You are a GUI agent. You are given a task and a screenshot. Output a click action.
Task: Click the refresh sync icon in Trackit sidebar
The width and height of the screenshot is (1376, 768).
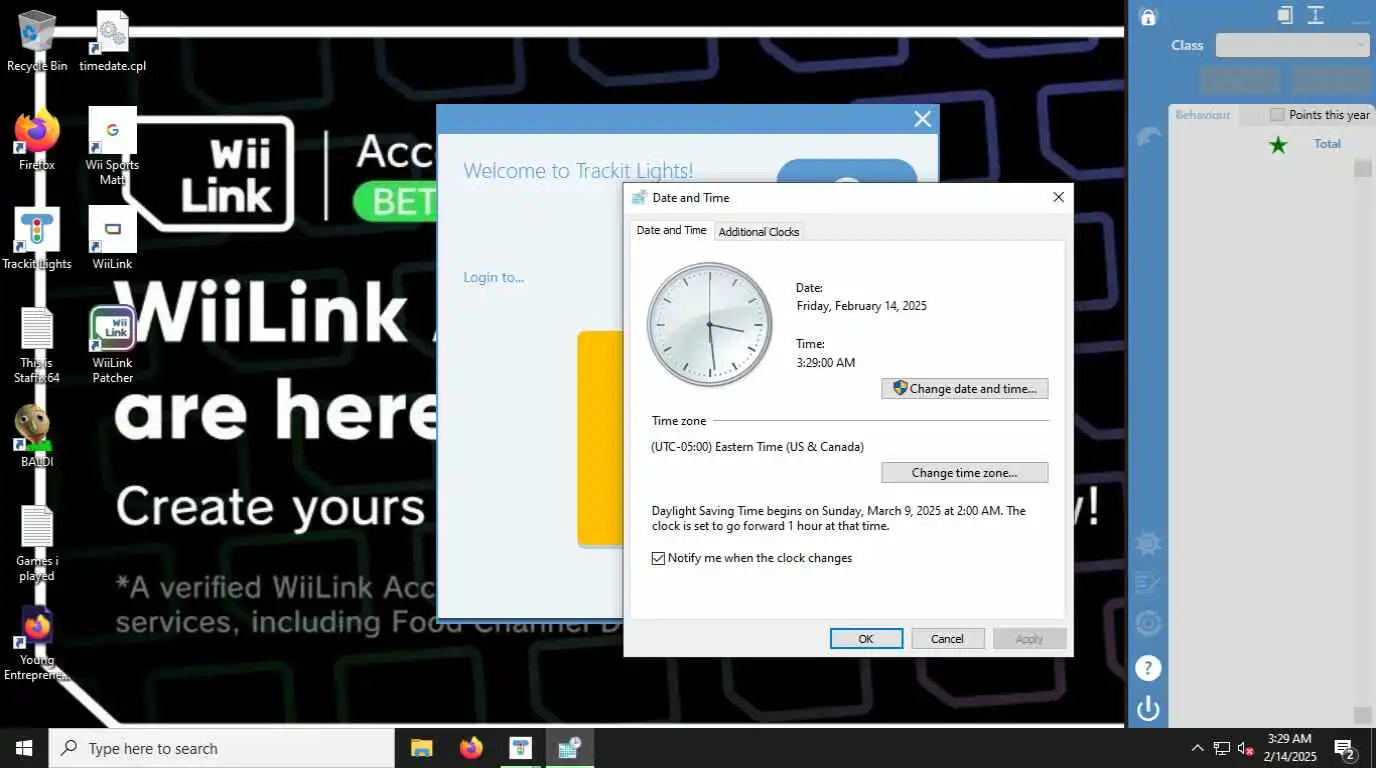point(1148,624)
